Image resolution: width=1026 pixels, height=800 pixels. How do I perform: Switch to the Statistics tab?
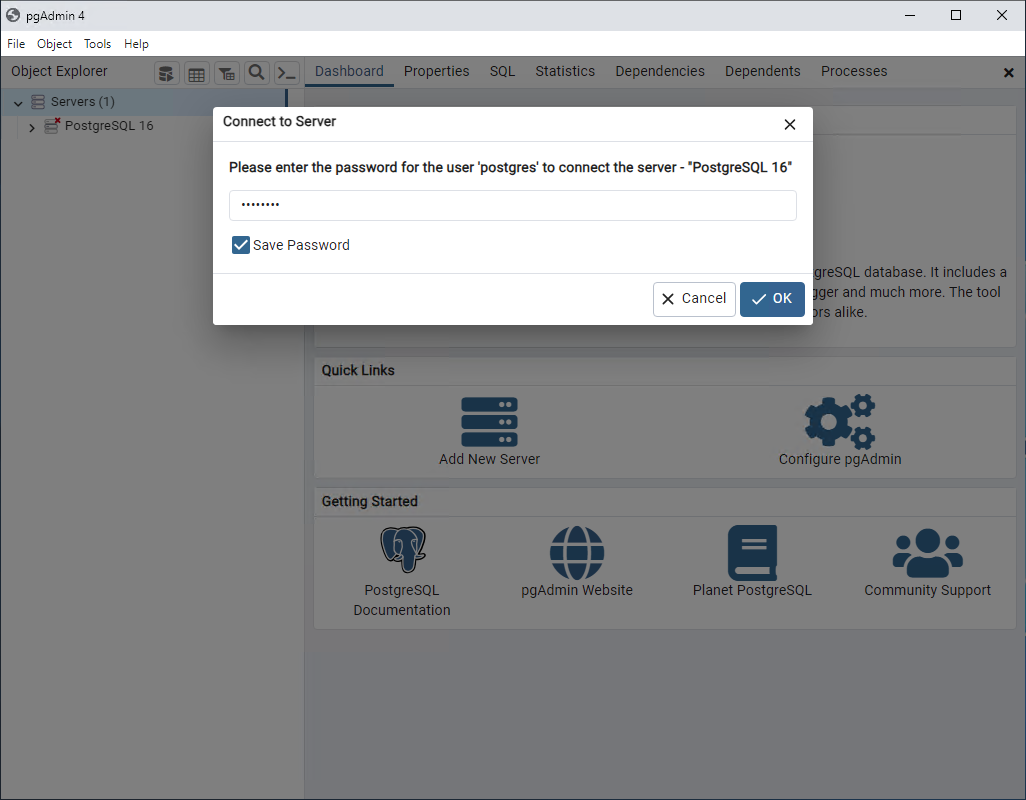coord(565,71)
